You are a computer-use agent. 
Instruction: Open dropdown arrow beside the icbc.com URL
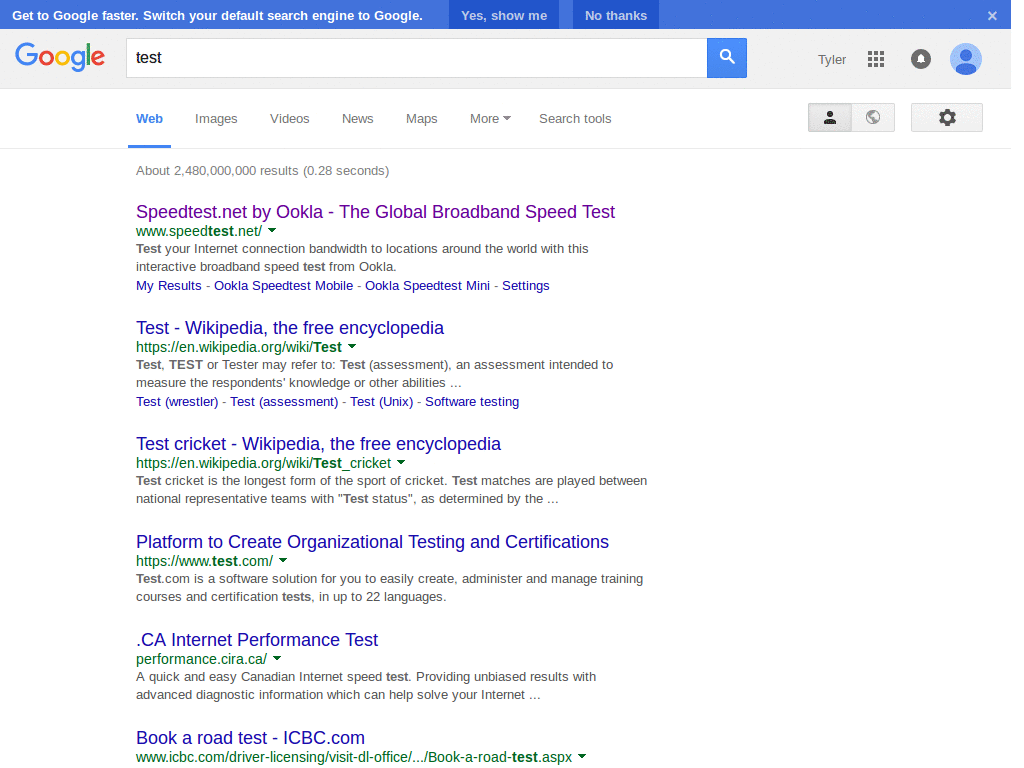[582, 756]
